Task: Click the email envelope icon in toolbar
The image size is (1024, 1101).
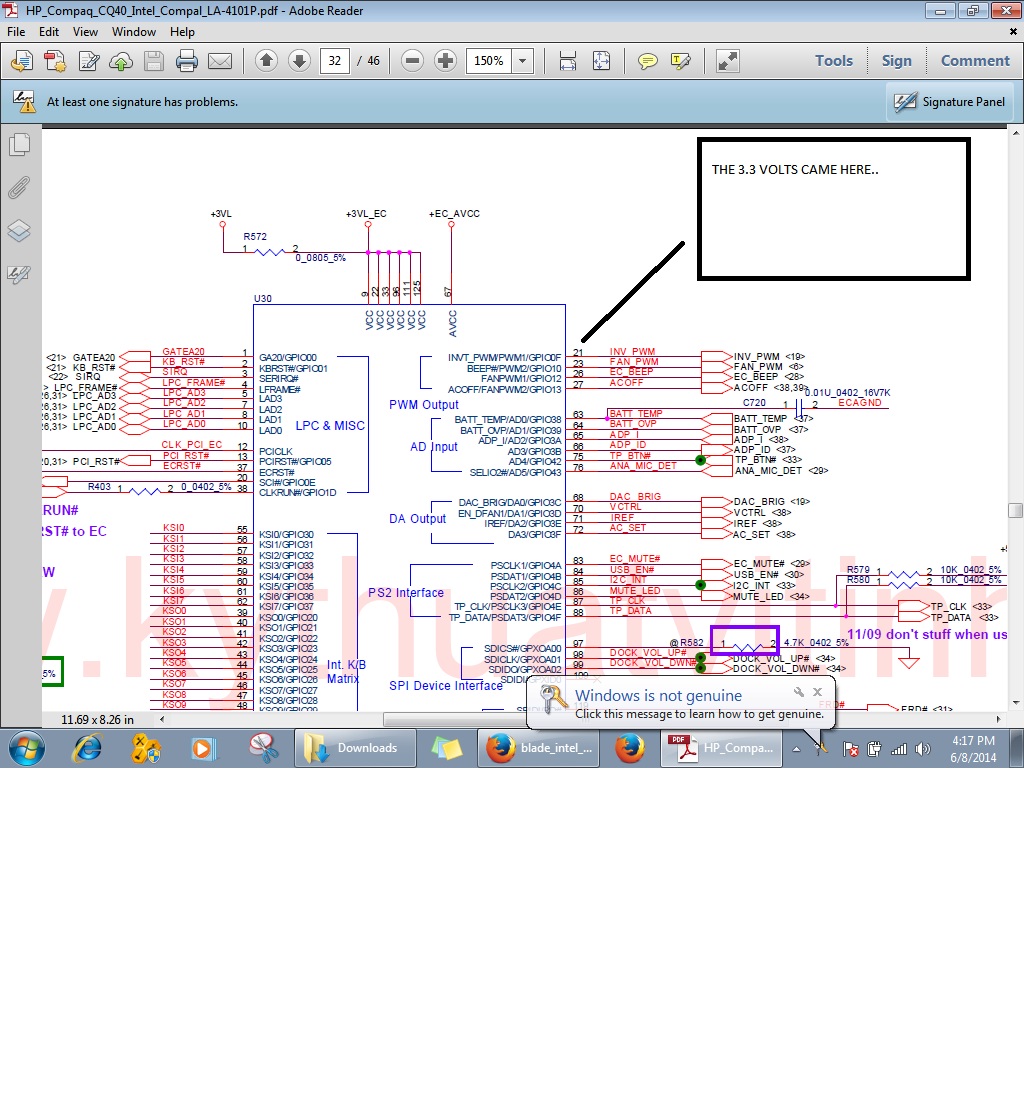Action: [220, 61]
